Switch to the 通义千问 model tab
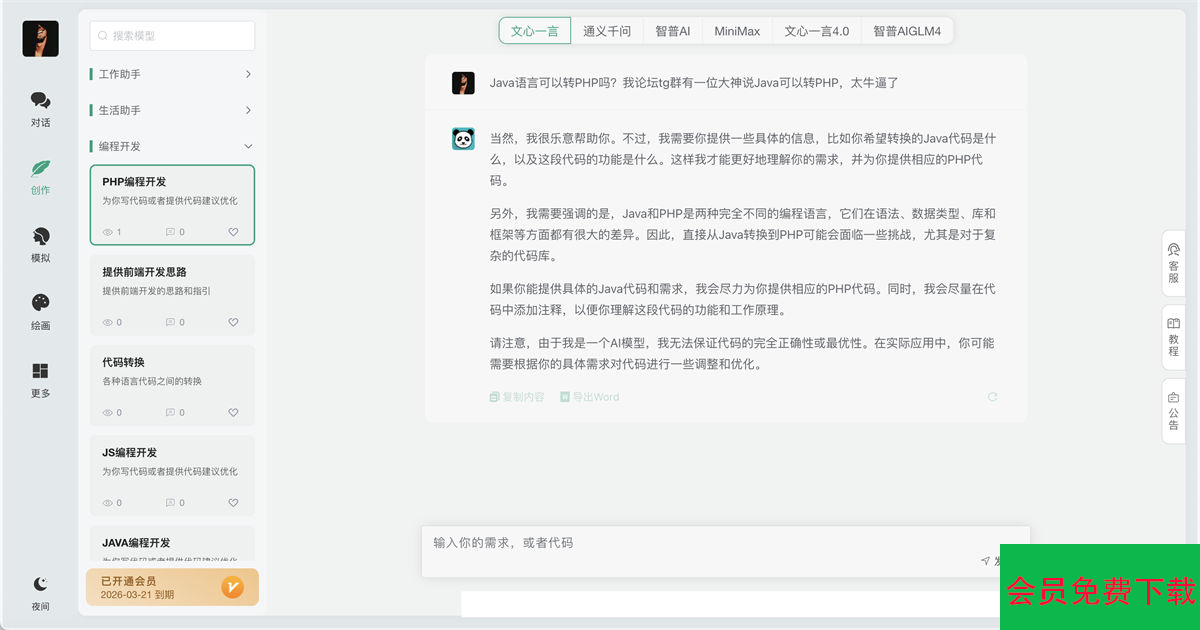This screenshot has height=630, width=1200. 607,31
